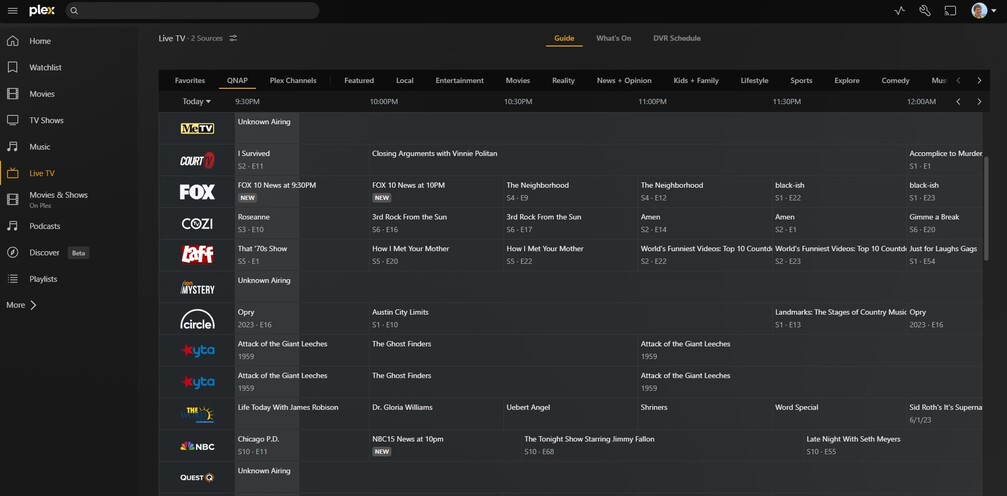1007x496 pixels.
Task: Go to earlier guide time with left arrow
Action: click(958, 102)
